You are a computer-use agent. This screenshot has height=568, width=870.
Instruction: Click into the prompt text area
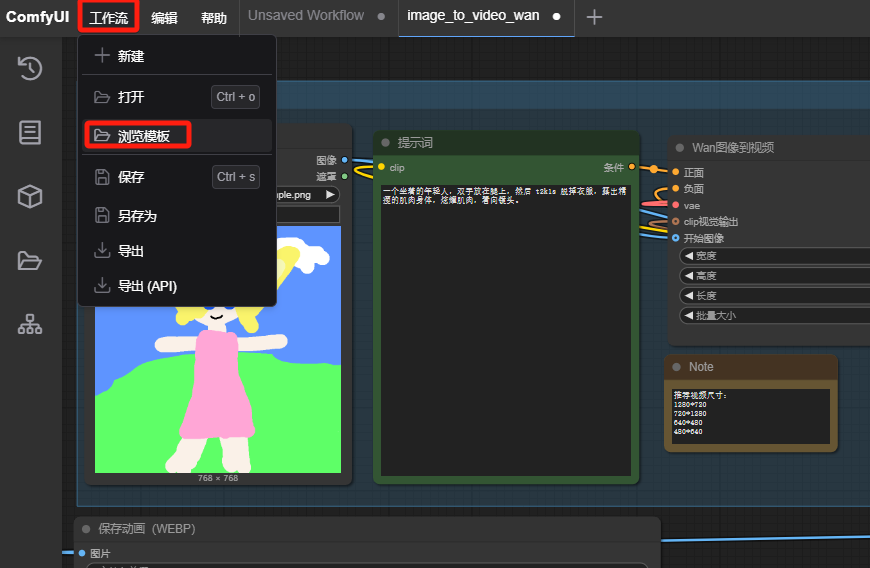(x=505, y=331)
